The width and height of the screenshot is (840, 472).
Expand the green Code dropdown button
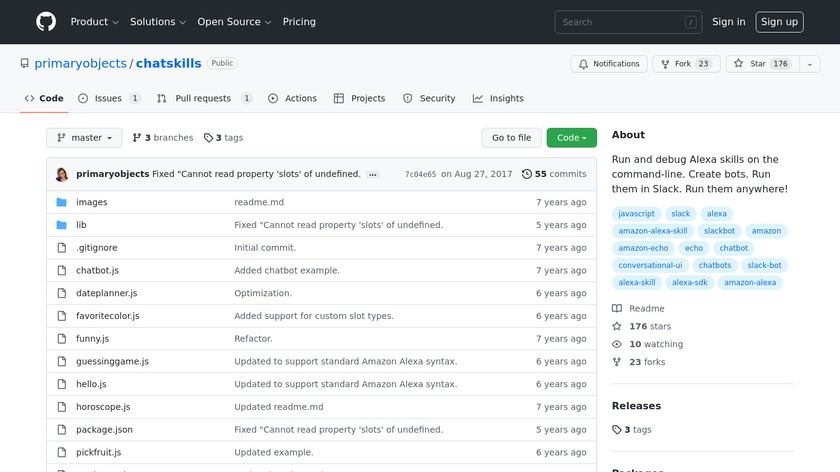(571, 138)
